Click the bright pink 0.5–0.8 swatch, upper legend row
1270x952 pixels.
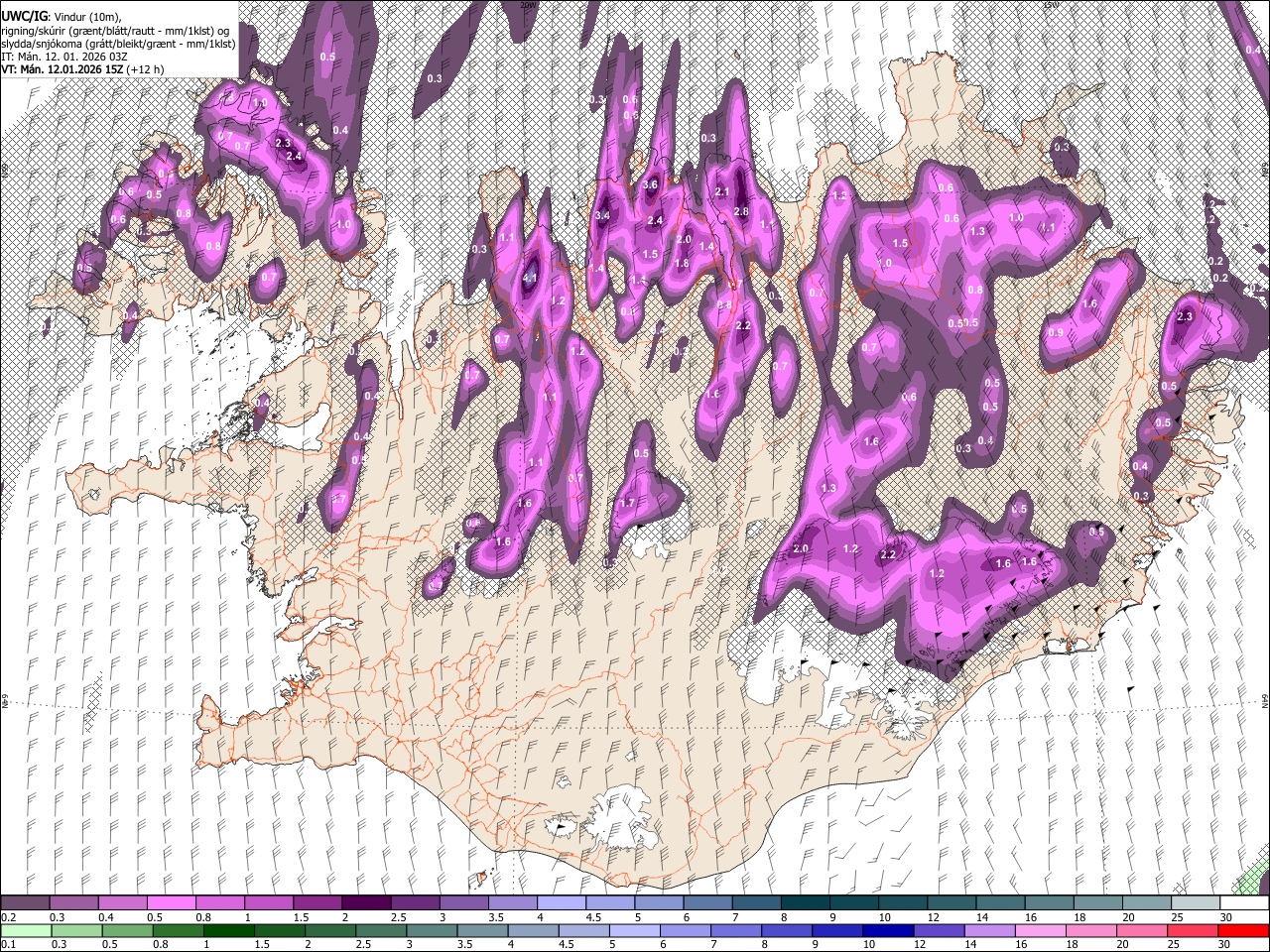[x=171, y=903]
